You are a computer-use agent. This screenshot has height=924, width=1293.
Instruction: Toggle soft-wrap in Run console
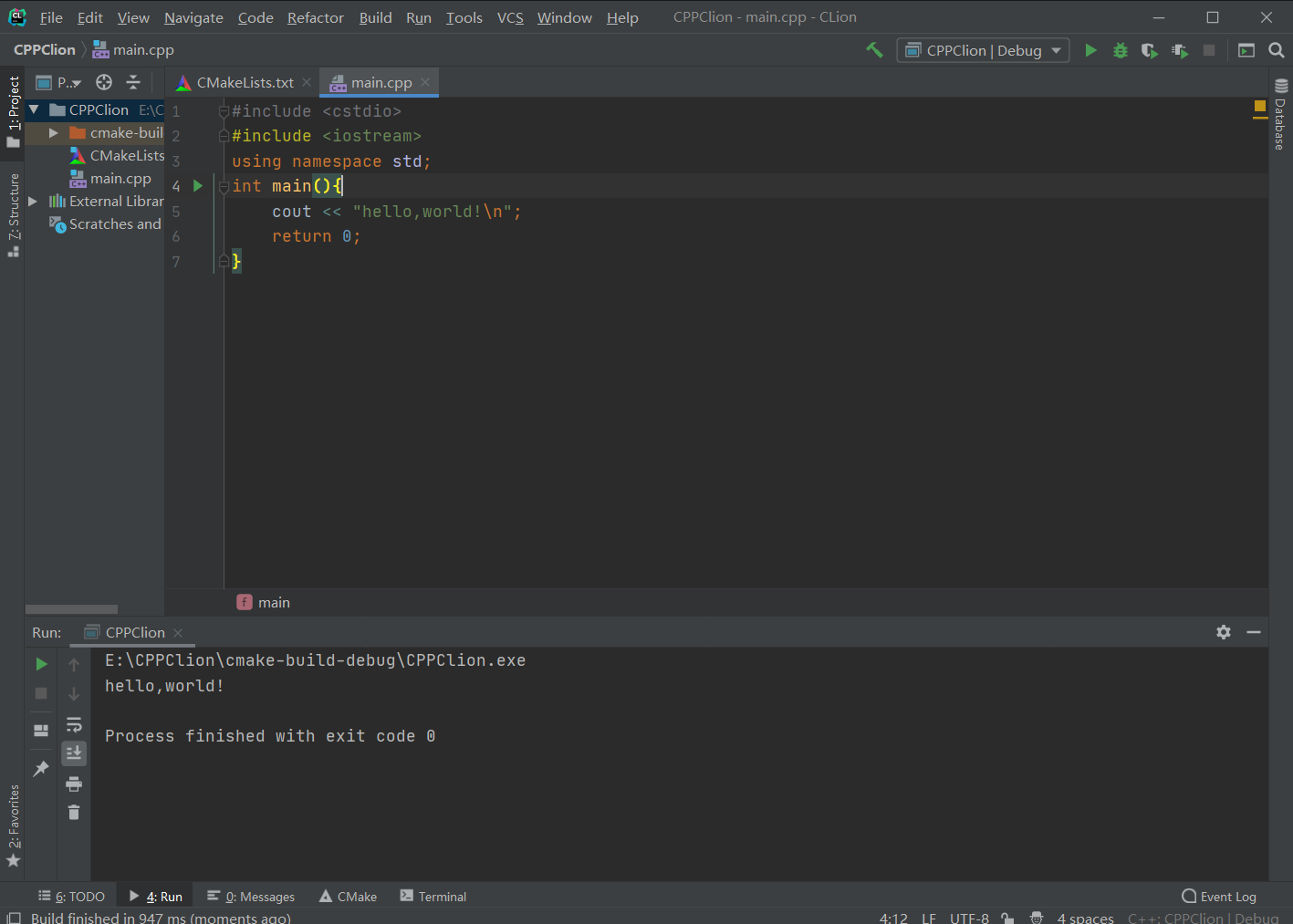[74, 725]
